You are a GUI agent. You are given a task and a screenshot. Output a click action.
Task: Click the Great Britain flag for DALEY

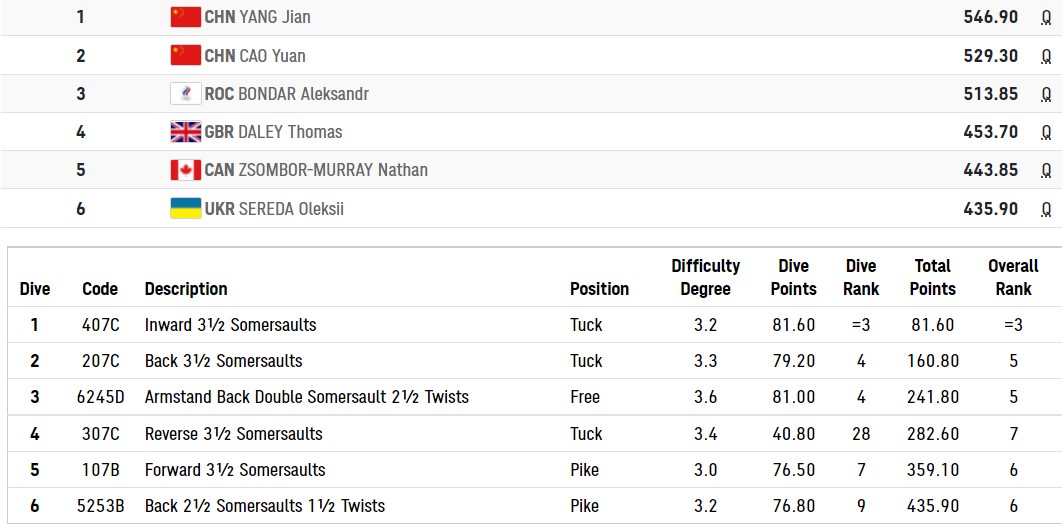click(x=185, y=131)
